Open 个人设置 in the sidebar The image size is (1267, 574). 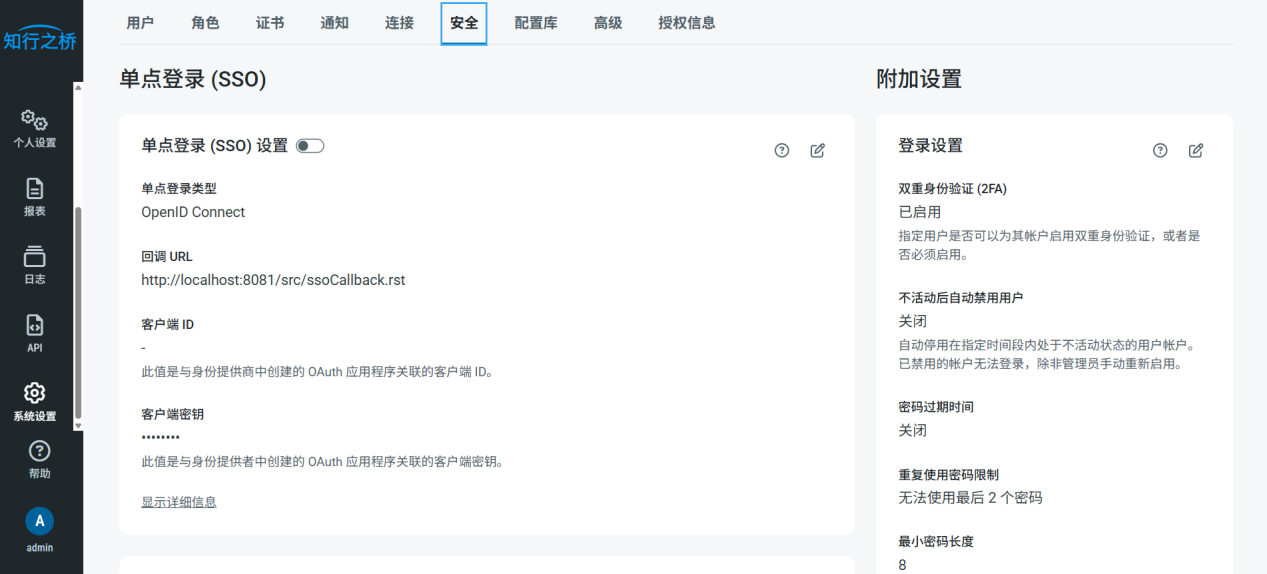tap(34, 129)
